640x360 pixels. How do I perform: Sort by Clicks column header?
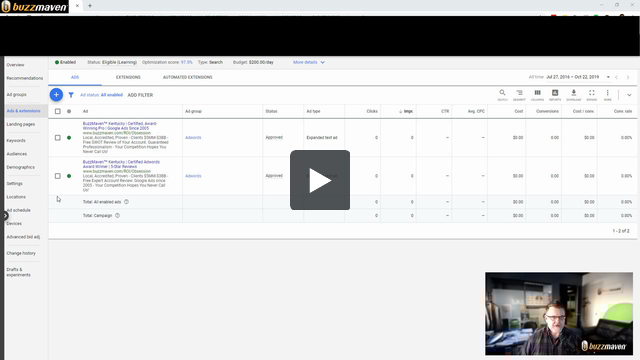point(372,111)
